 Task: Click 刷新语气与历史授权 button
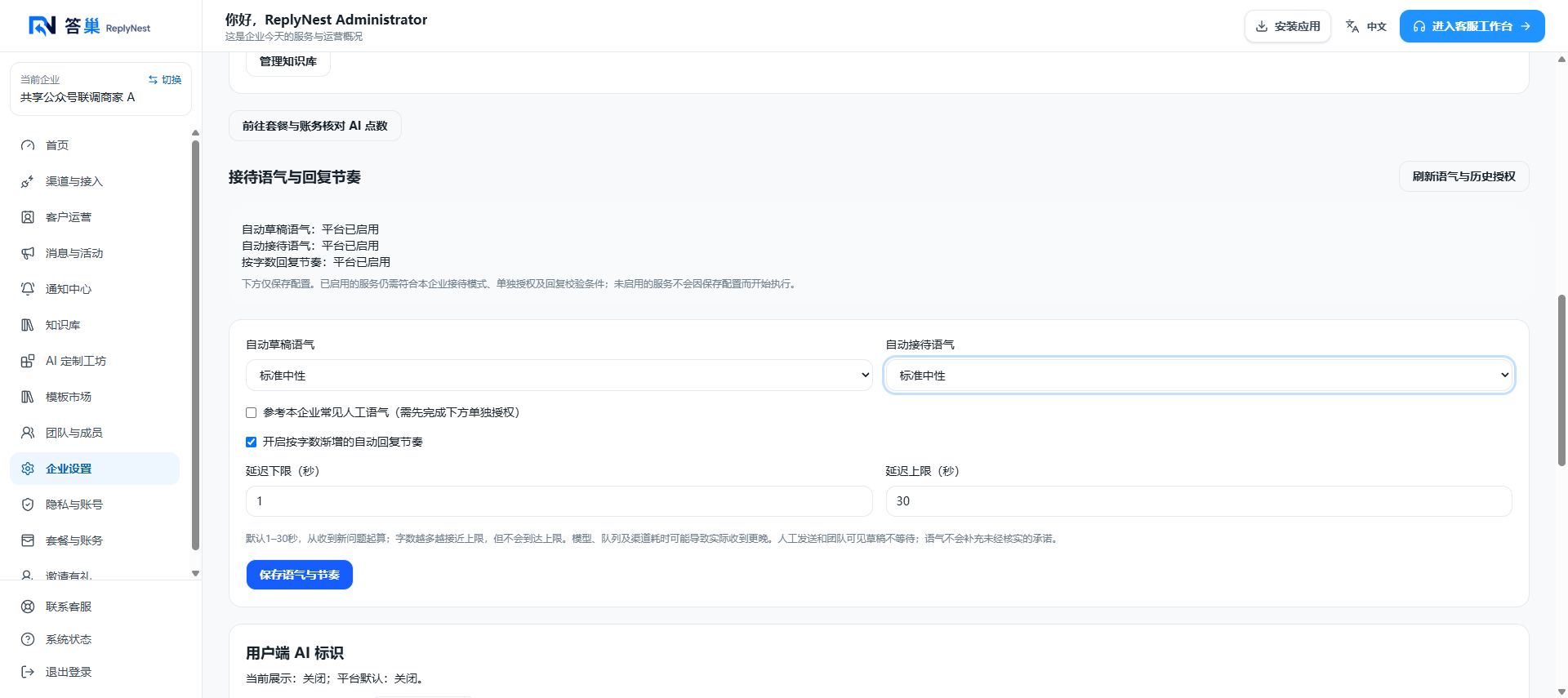pyautogui.click(x=1463, y=176)
